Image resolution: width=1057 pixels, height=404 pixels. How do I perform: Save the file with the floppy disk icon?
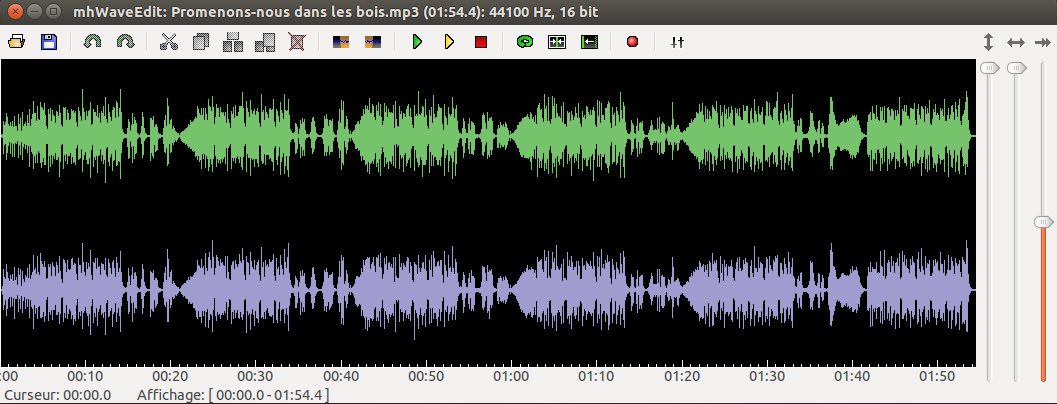(x=49, y=42)
